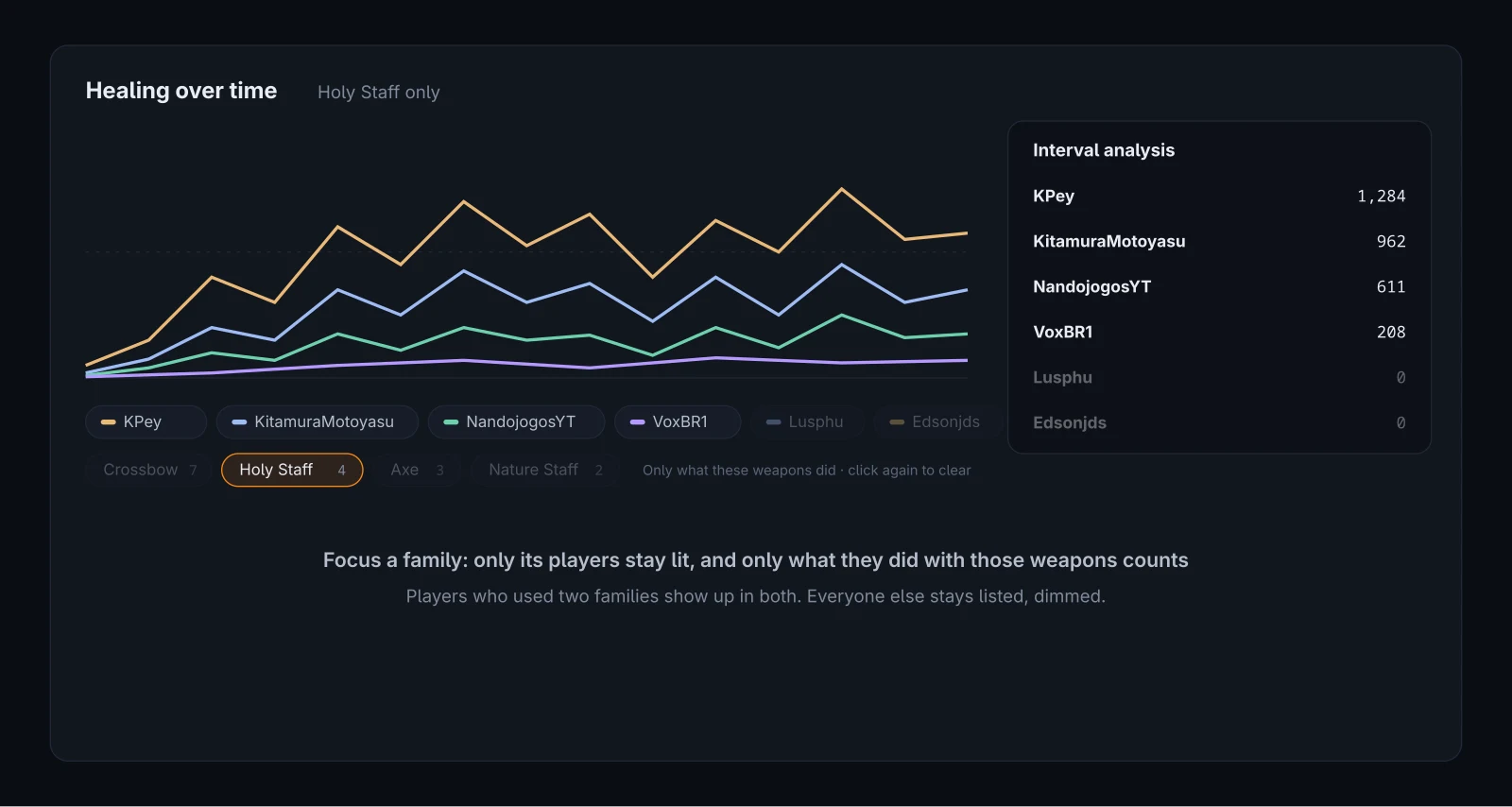Click the hint text about clearing weapons
Image resolution: width=1512 pixels, height=807 pixels.
click(x=806, y=470)
